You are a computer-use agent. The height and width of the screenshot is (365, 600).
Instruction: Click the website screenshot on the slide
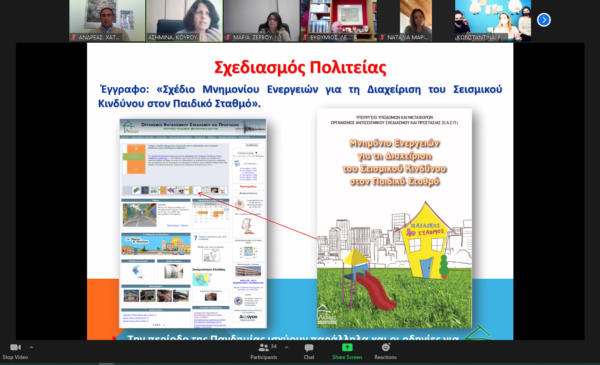point(193,223)
